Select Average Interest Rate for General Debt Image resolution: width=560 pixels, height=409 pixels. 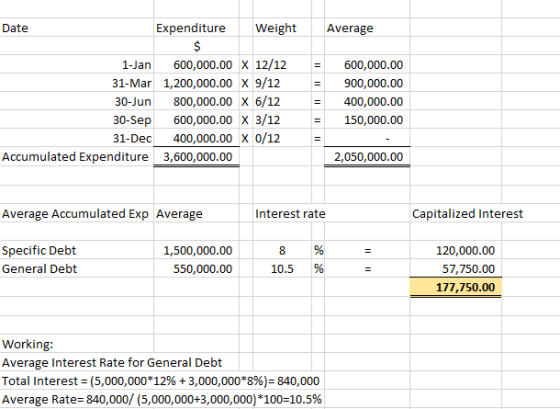[112, 363]
